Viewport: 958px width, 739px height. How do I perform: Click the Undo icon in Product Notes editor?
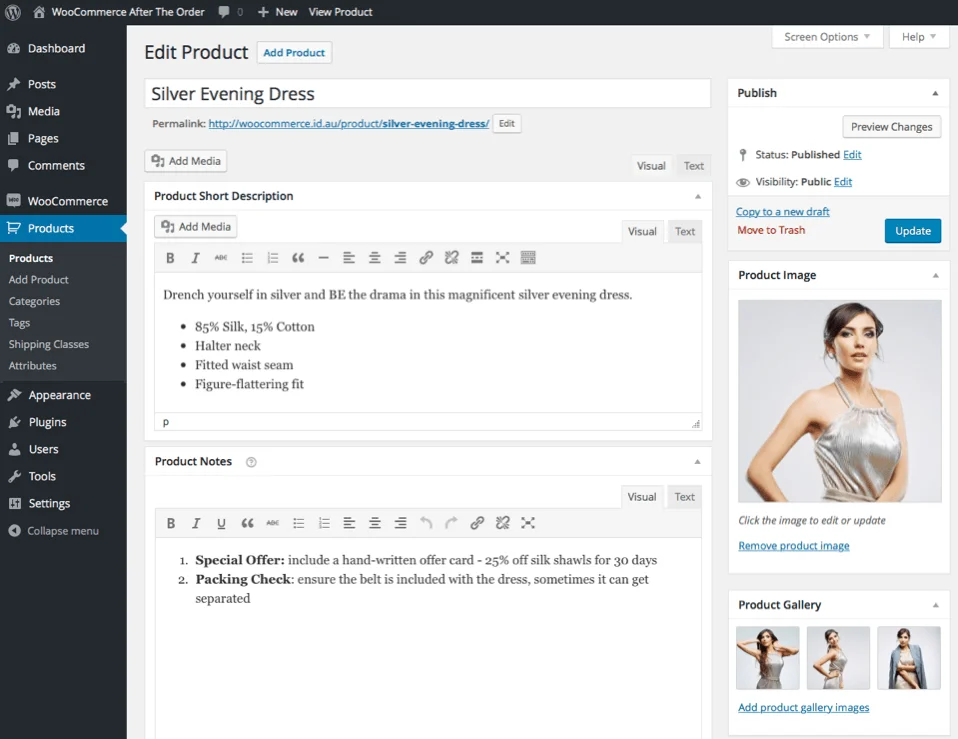click(x=426, y=523)
